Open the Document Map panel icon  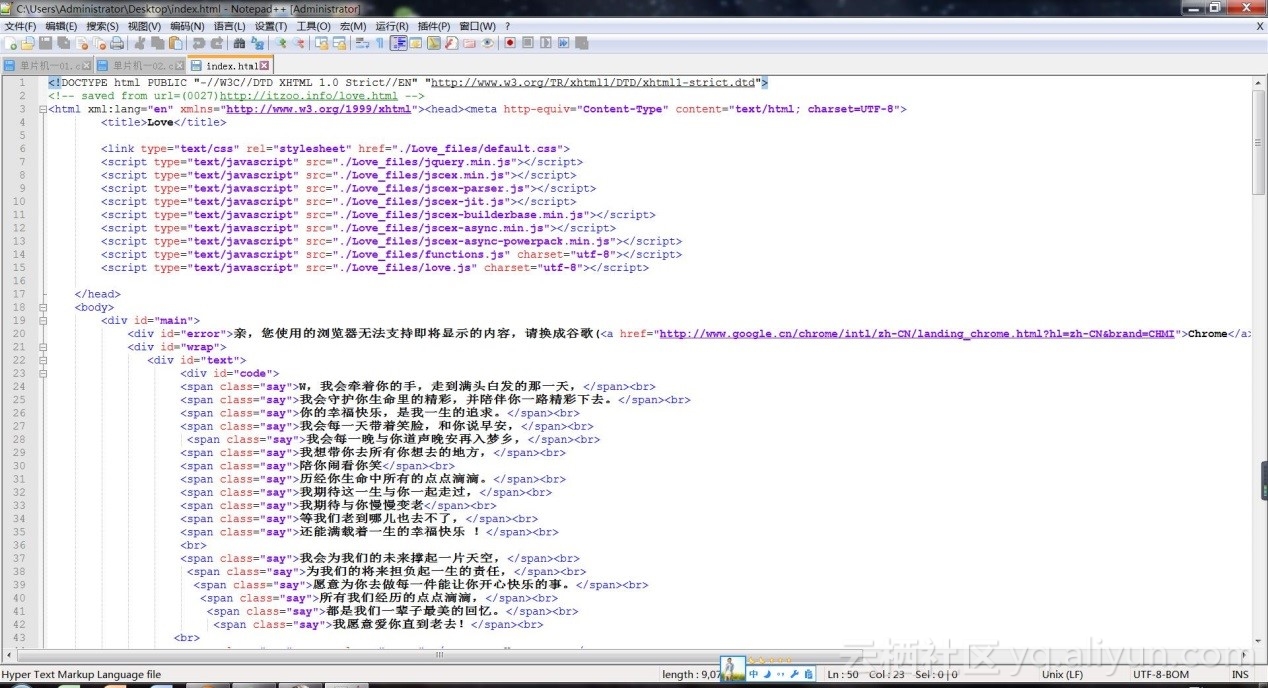point(434,44)
